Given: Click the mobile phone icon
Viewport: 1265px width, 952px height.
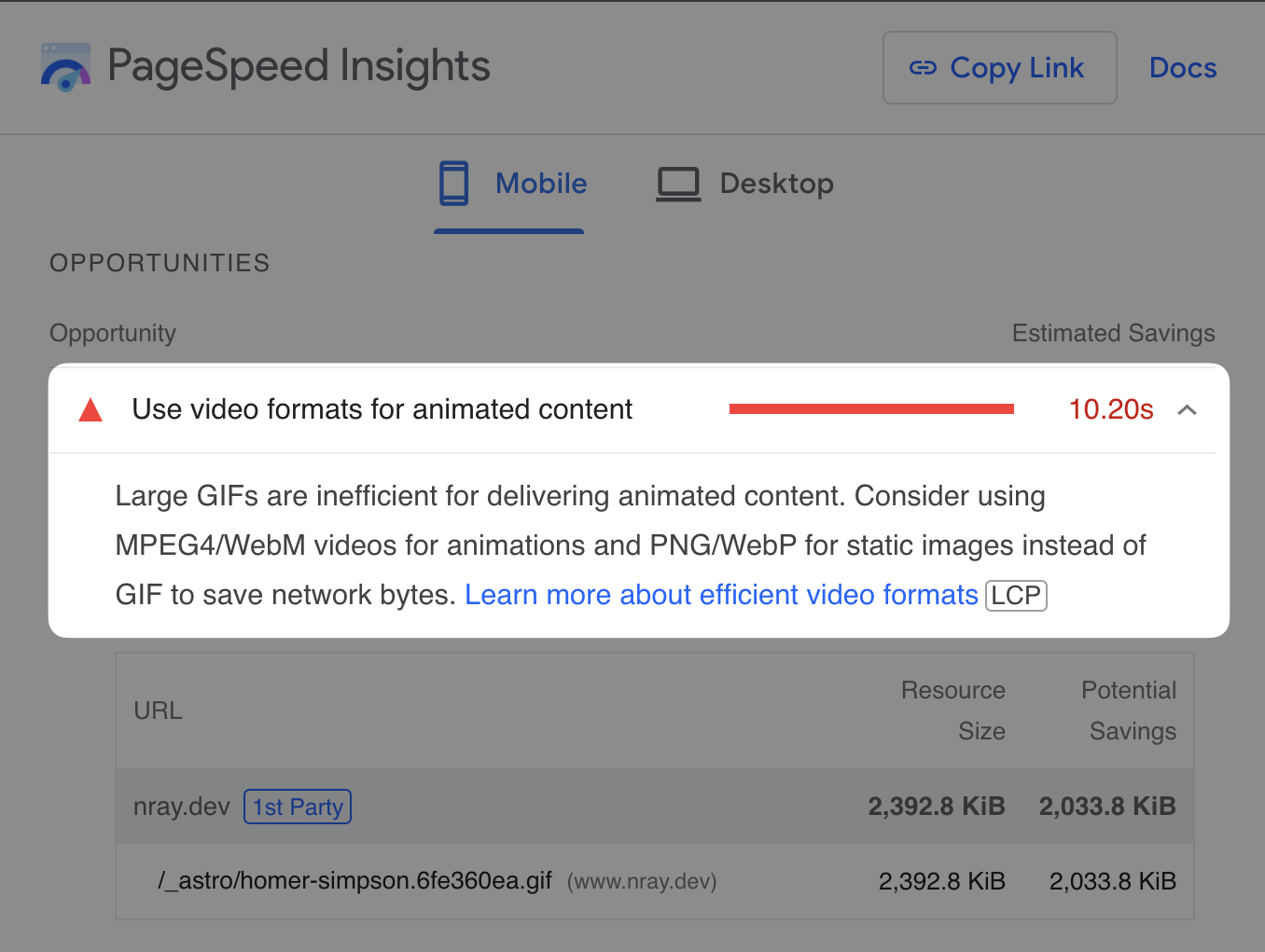Looking at the screenshot, I should (x=454, y=184).
